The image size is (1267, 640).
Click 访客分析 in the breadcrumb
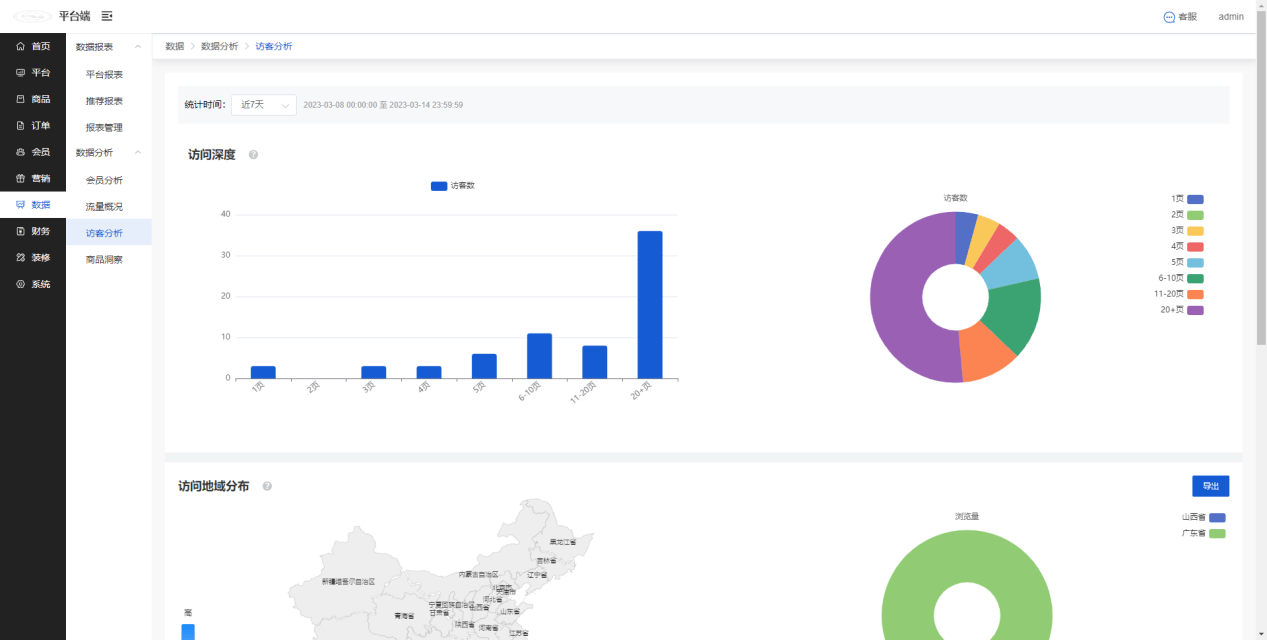tap(274, 46)
